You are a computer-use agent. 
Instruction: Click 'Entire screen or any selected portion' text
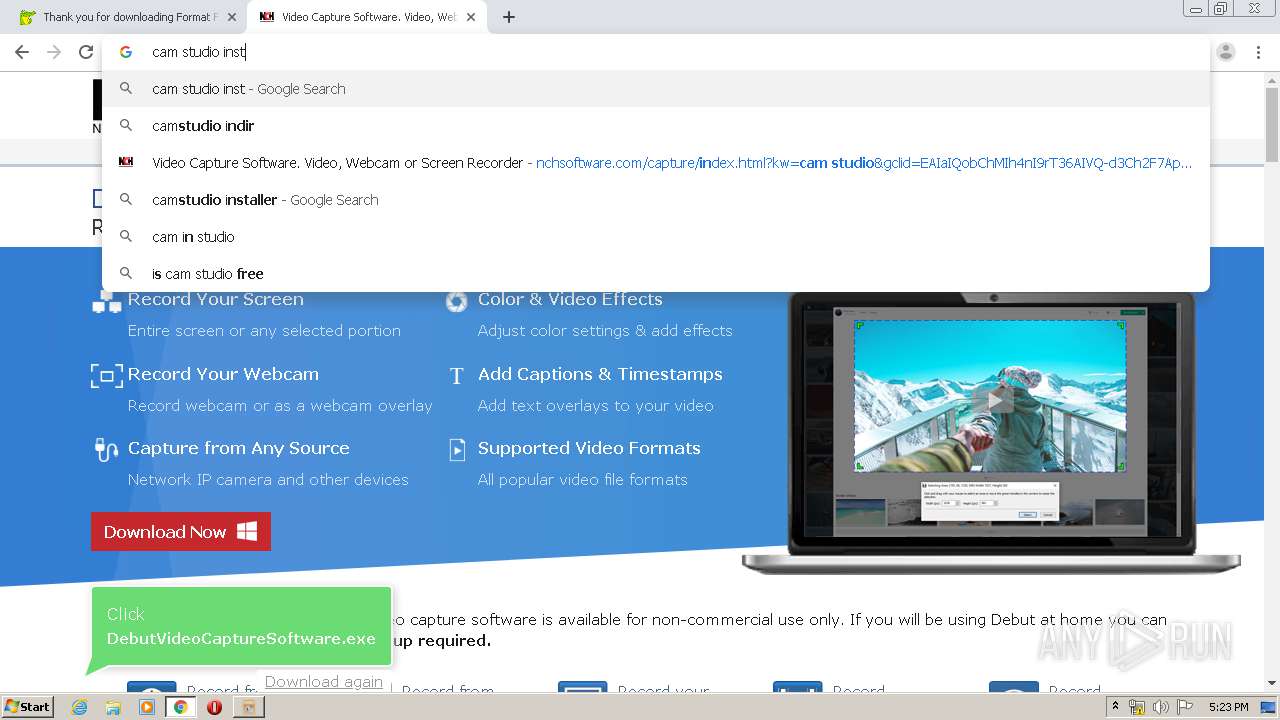[264, 330]
